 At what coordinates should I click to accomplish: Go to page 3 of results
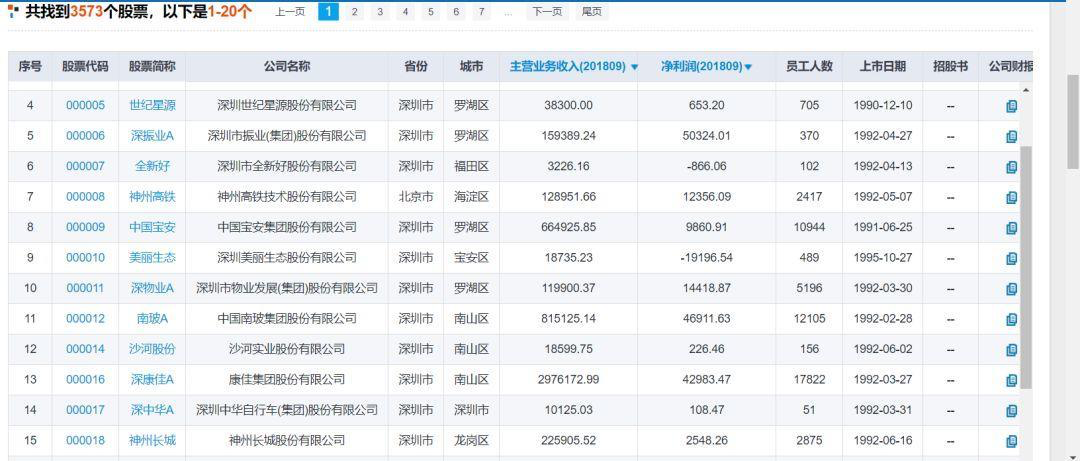380,12
